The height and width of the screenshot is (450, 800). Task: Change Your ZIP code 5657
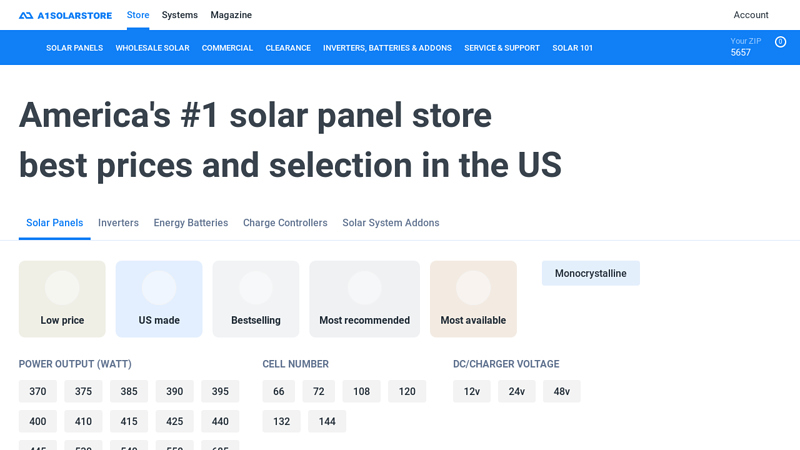pyautogui.click(x=745, y=47)
